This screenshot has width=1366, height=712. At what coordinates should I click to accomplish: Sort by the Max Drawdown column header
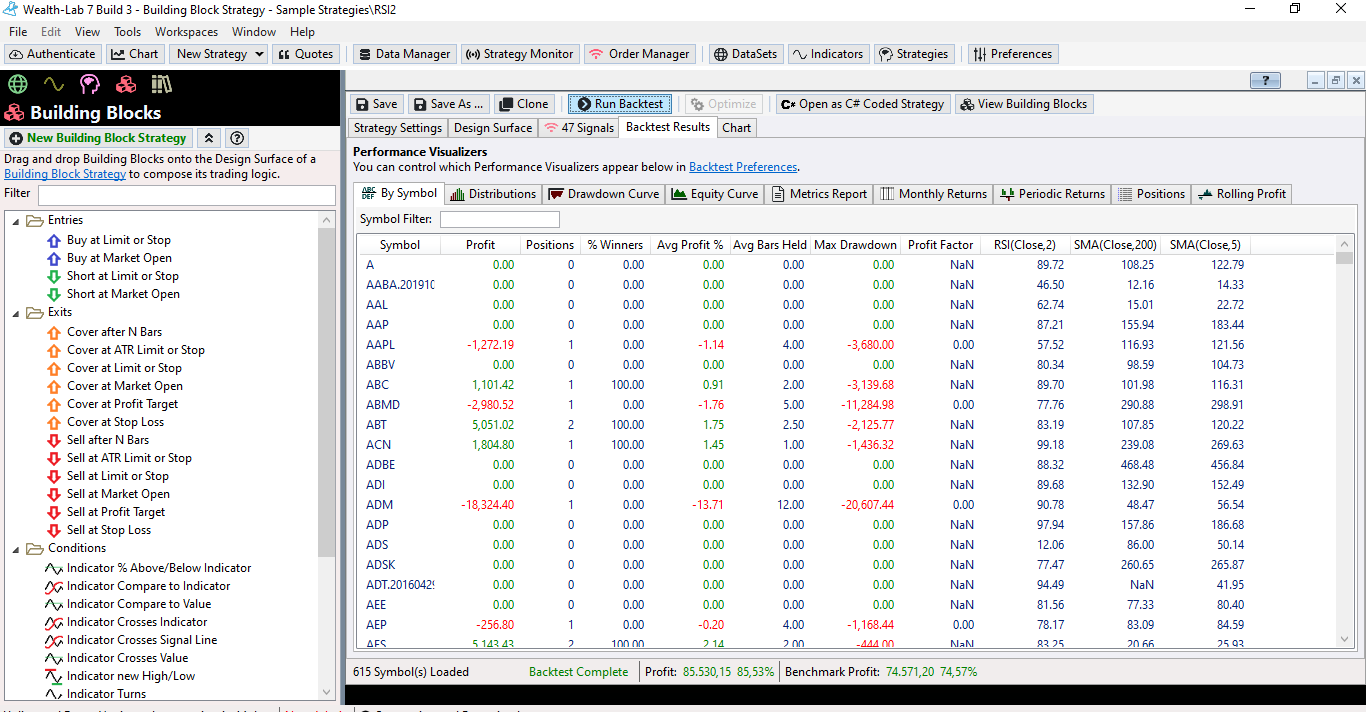click(x=855, y=245)
